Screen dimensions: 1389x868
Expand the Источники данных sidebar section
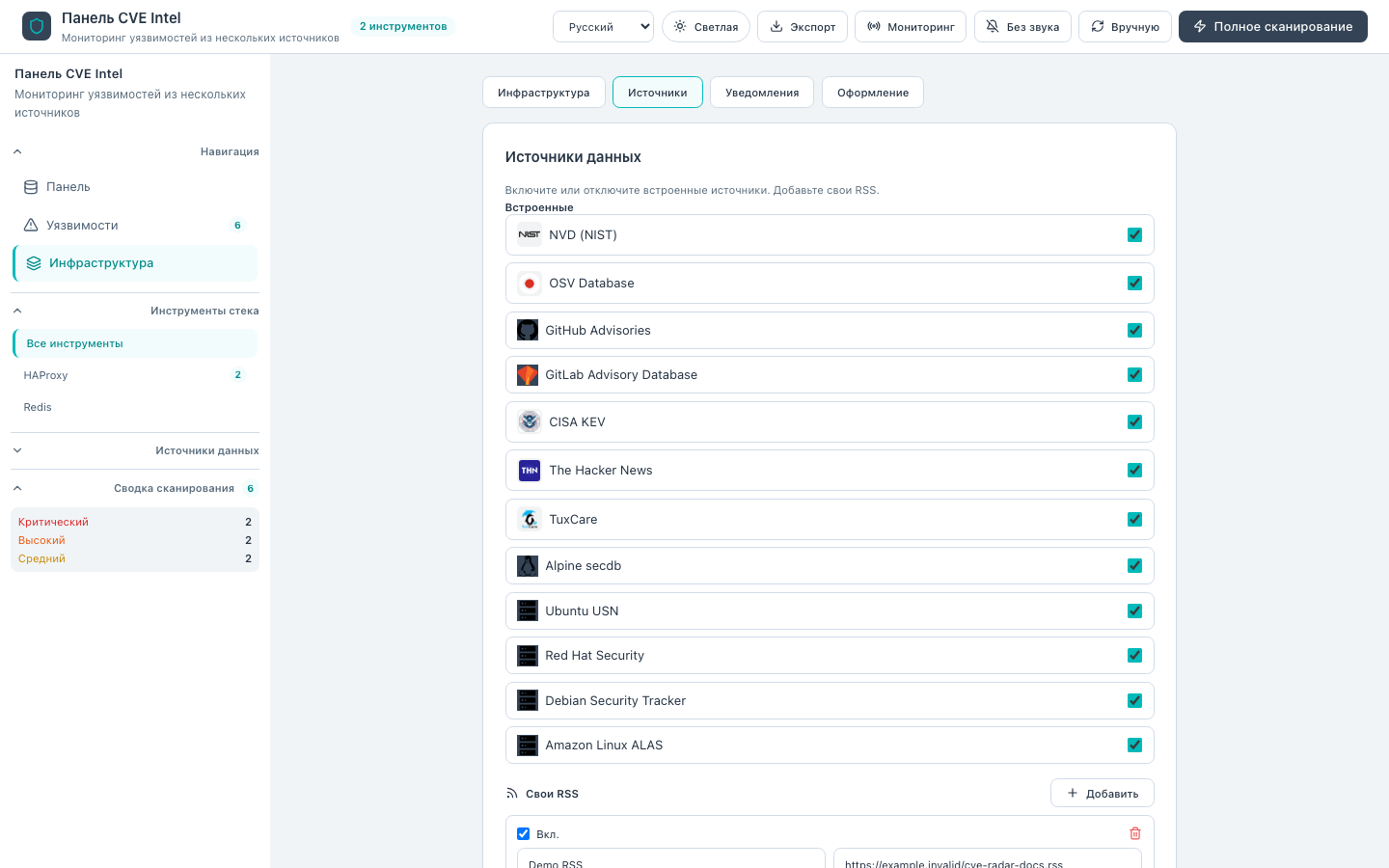click(x=135, y=450)
